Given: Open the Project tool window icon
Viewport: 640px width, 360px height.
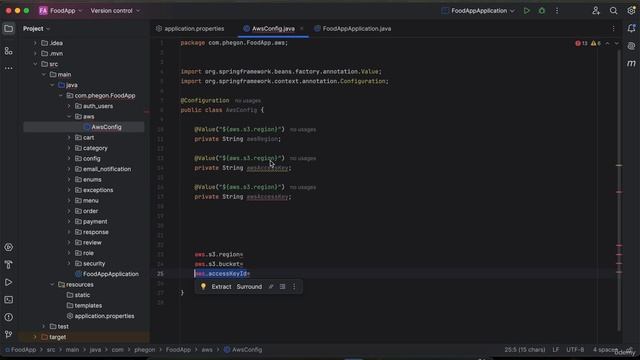Looking at the screenshot, I should click(x=8, y=29).
